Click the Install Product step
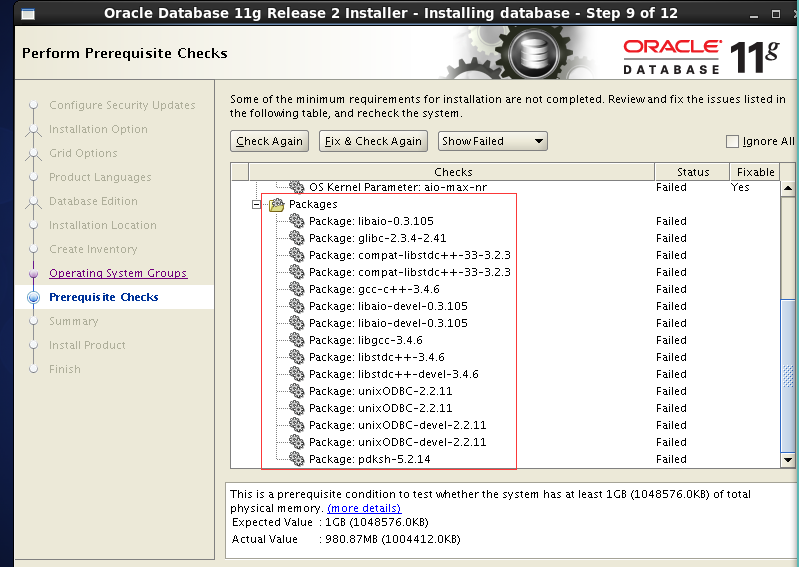This screenshot has height=567, width=799. 87,345
